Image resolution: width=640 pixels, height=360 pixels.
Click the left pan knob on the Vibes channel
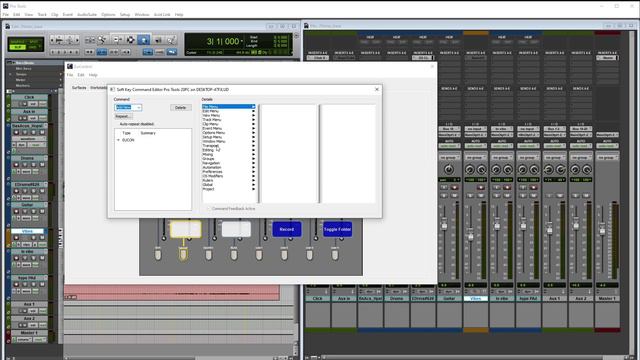[x=470, y=169]
